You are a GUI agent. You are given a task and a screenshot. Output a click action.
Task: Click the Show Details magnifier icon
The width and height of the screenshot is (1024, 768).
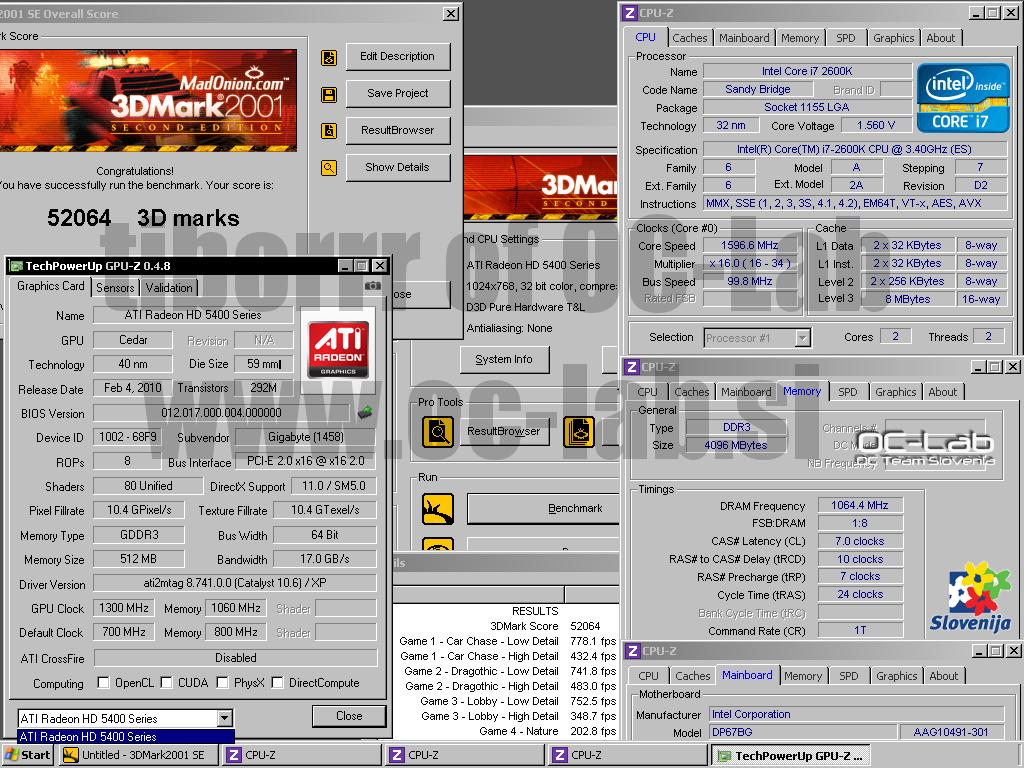click(x=329, y=168)
